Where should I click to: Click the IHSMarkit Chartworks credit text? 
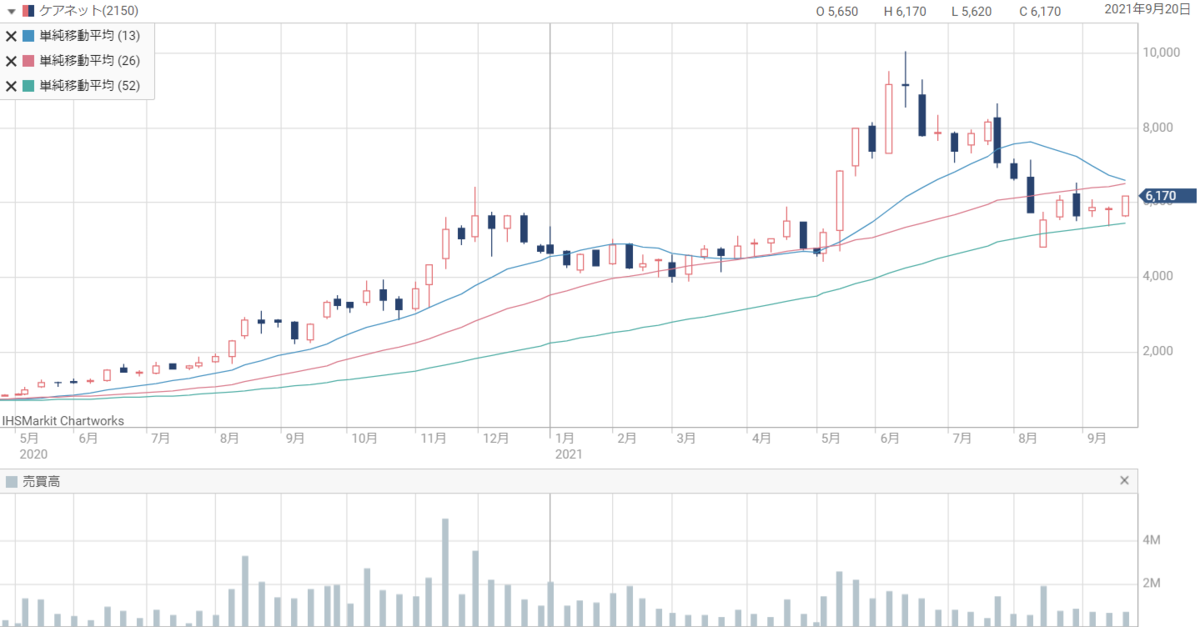(64, 421)
